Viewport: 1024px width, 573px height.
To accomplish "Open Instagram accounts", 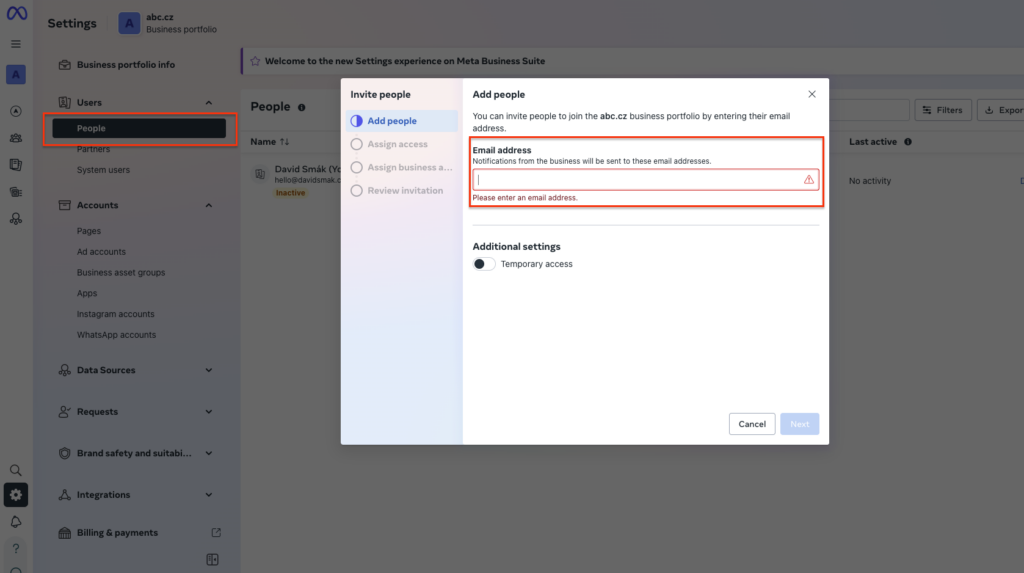I will tap(116, 314).
